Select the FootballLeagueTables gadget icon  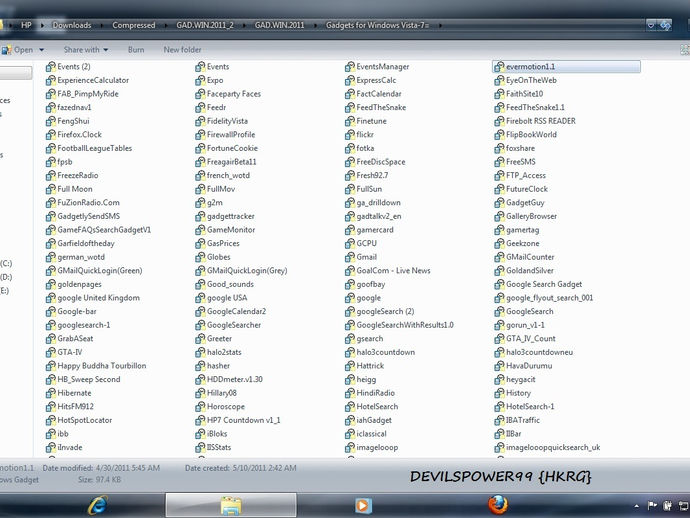click(x=51, y=148)
